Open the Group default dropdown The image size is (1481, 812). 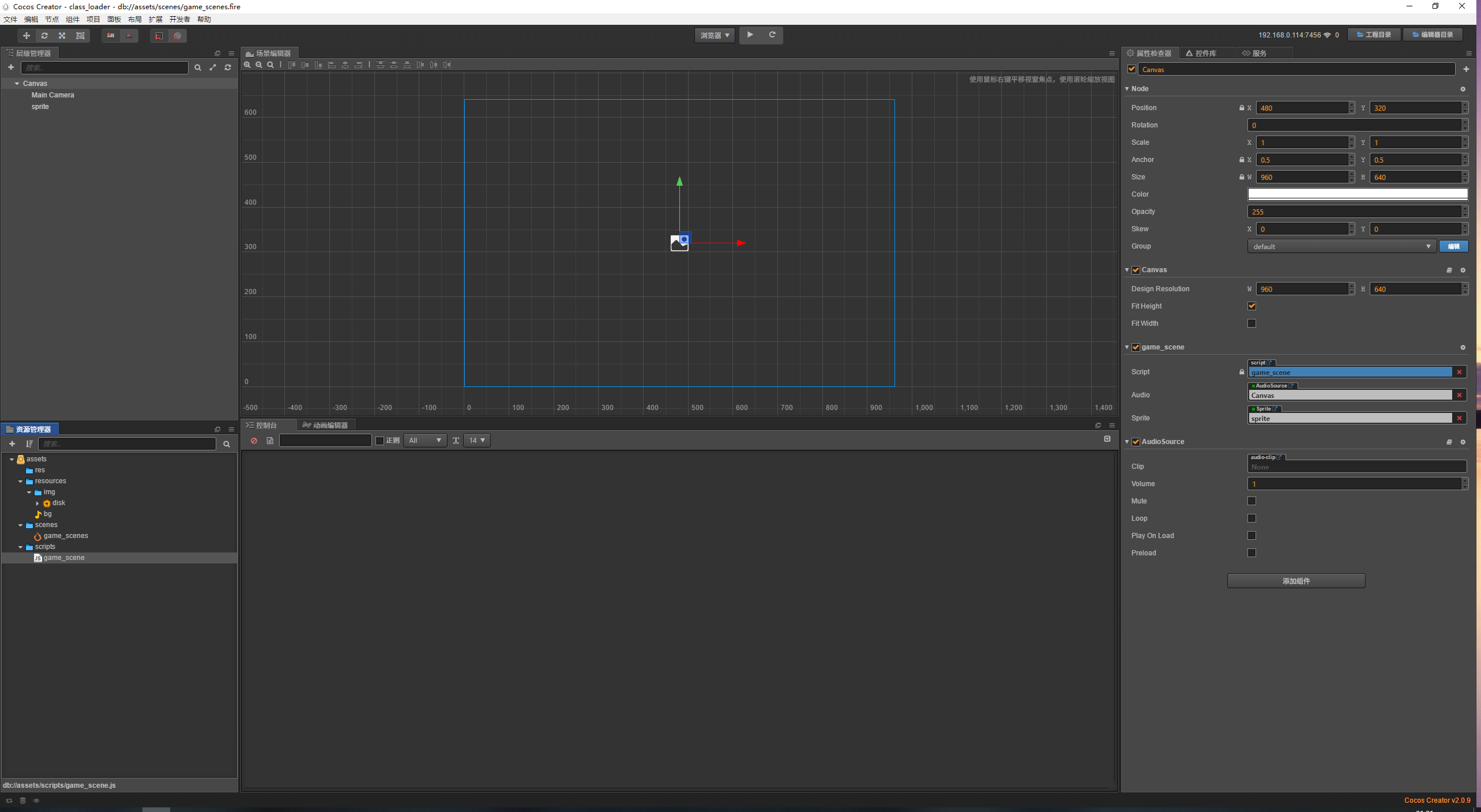[1341, 246]
